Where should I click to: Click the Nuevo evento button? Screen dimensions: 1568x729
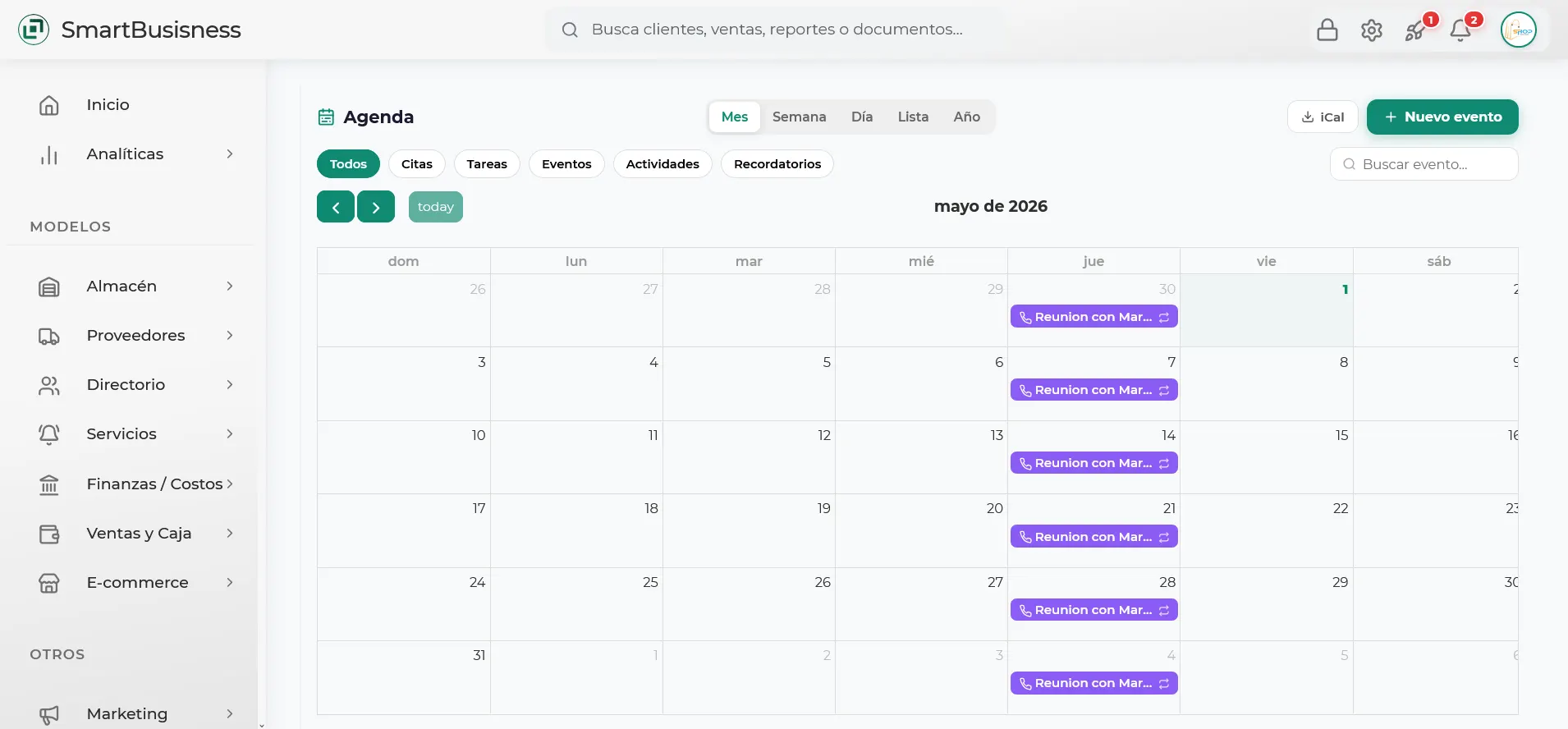tap(1442, 117)
